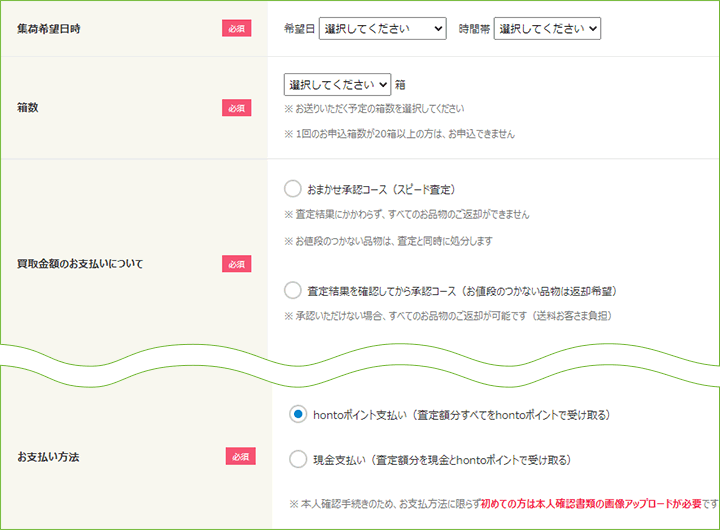Expand the 箱数 box count dropdown

pyautogui.click(x=338, y=85)
